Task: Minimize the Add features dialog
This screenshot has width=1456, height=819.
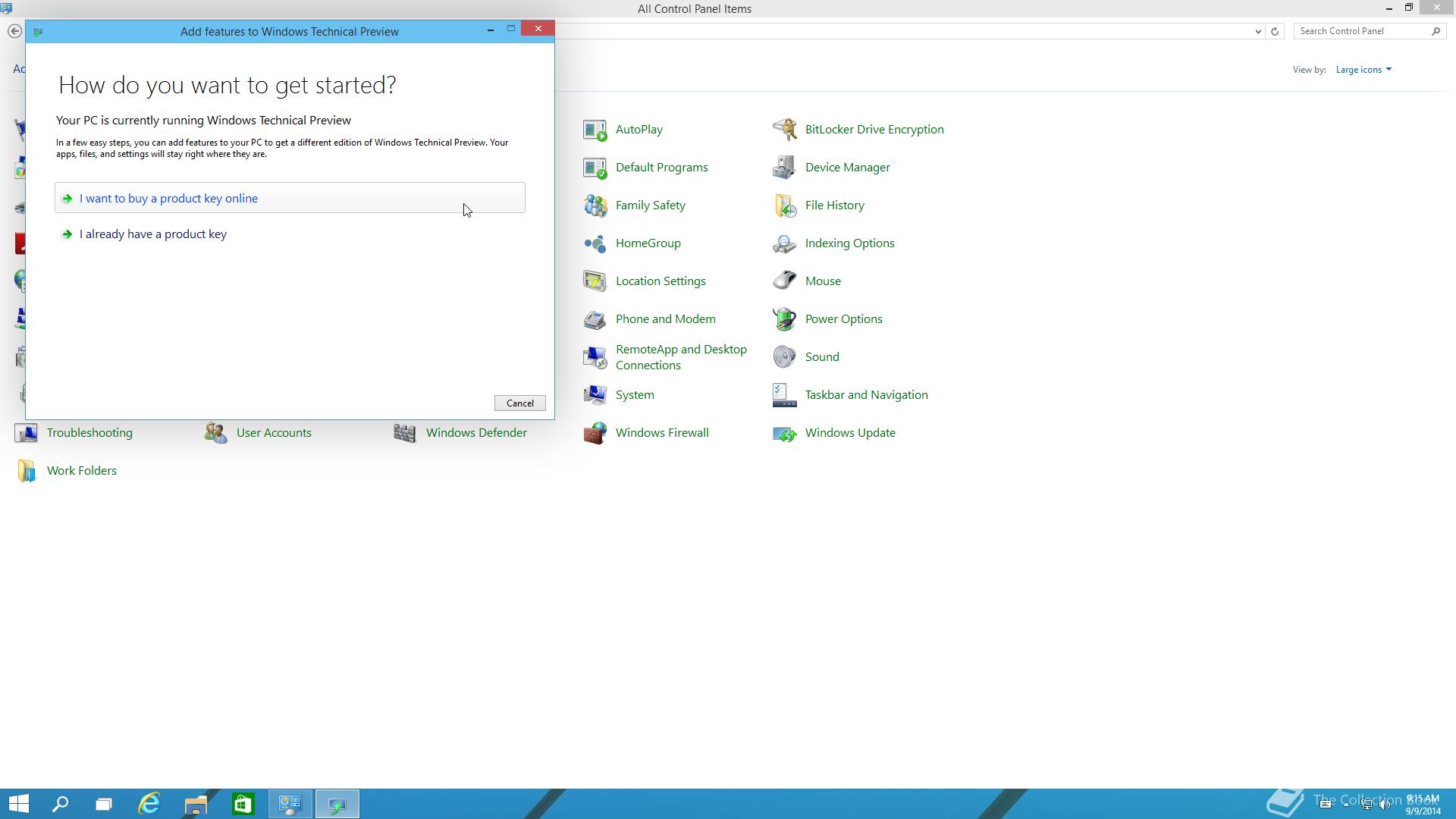Action: (x=491, y=29)
